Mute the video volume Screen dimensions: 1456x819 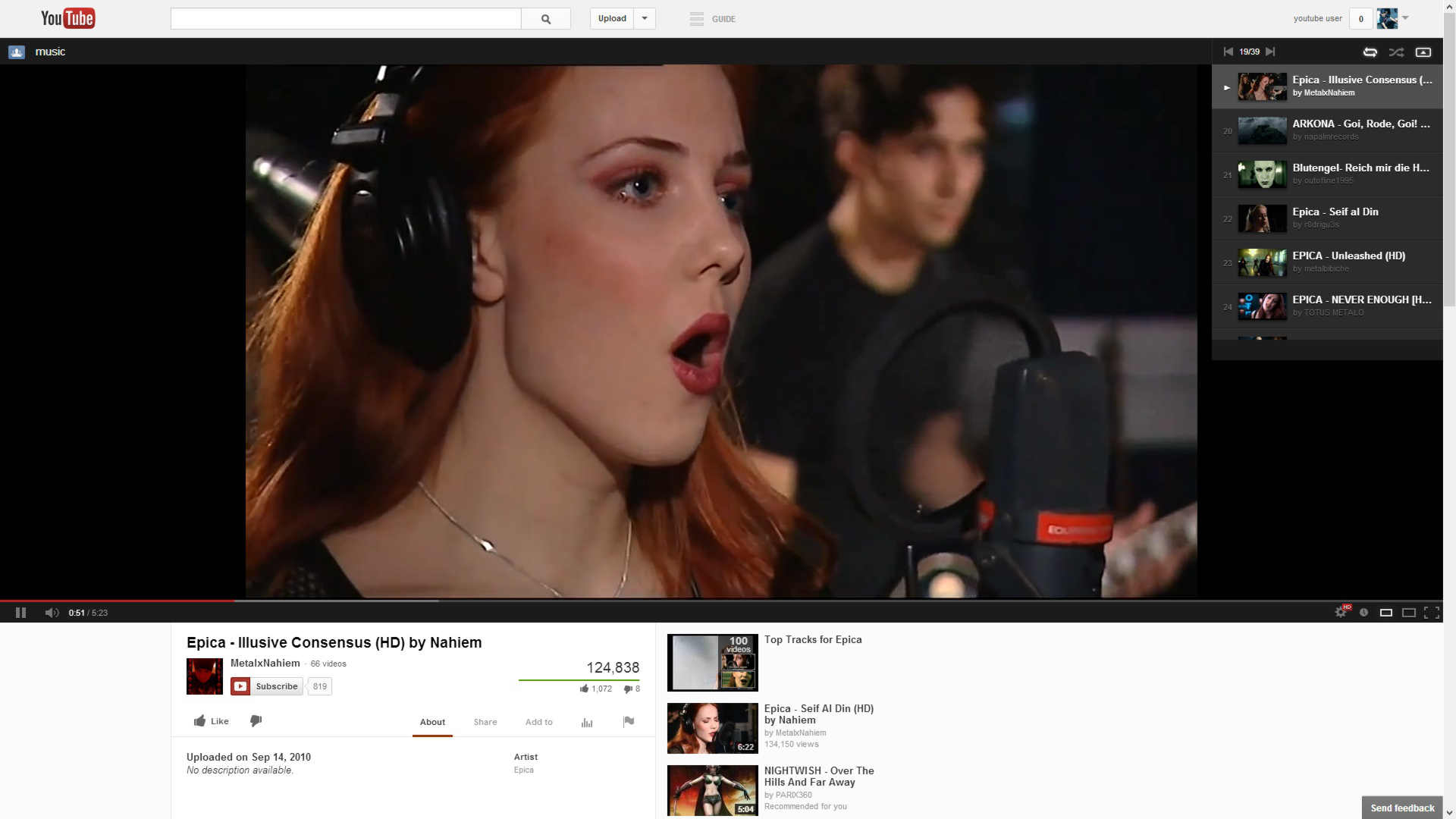pyautogui.click(x=52, y=612)
